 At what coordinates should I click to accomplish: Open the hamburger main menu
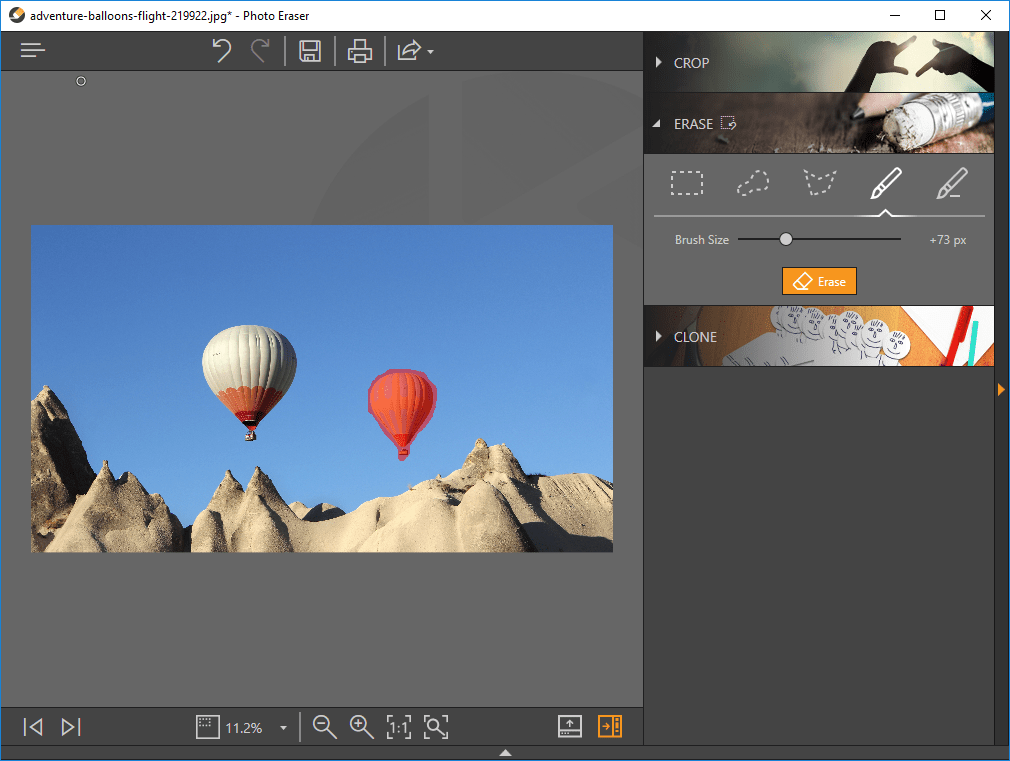[33, 50]
